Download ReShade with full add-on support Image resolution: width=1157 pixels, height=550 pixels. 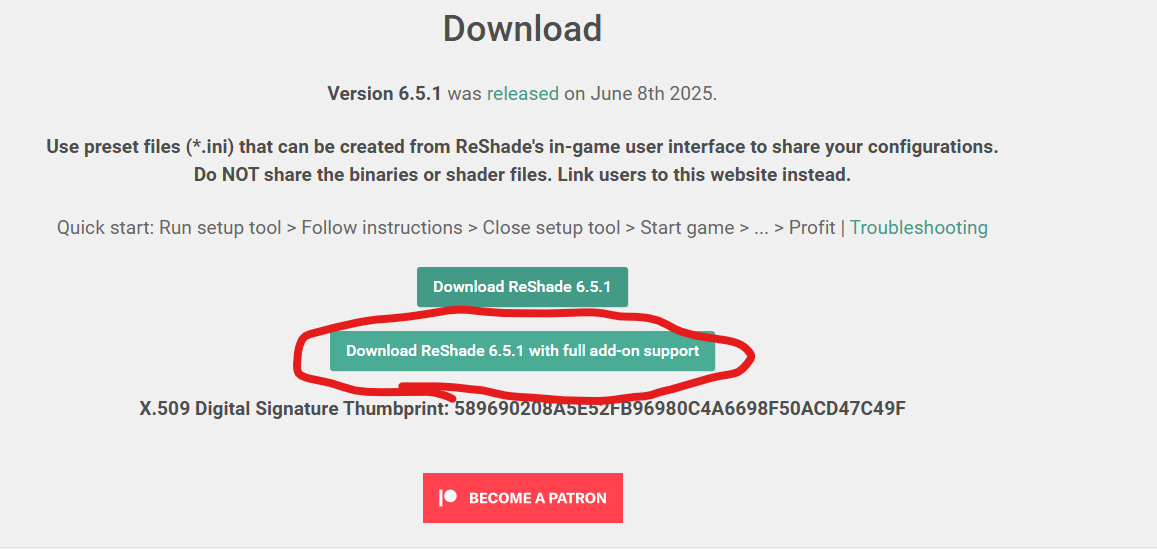click(522, 351)
